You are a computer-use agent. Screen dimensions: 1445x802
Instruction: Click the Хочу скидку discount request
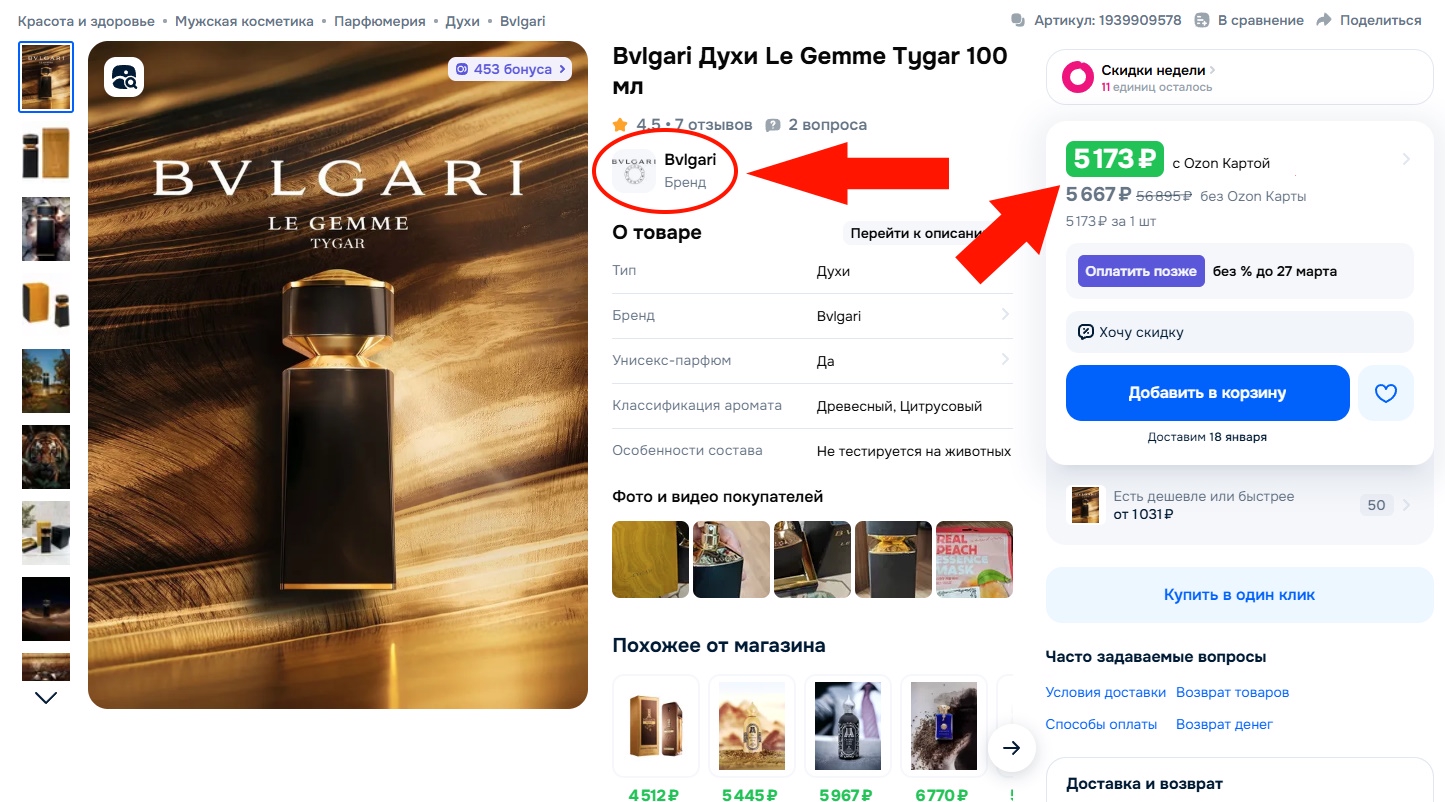pos(1240,332)
